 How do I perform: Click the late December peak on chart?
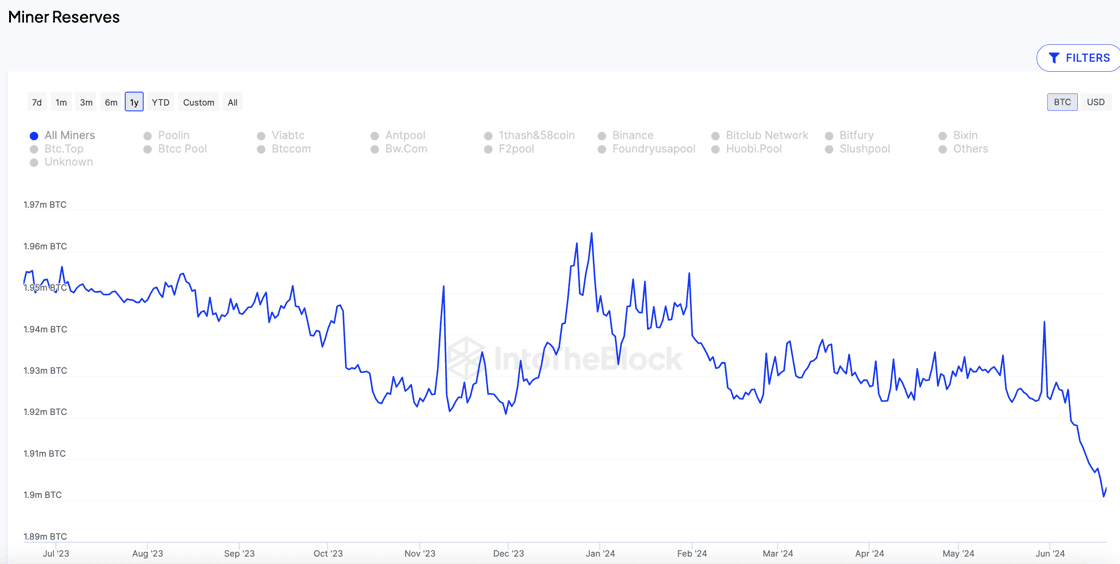[x=591, y=234]
